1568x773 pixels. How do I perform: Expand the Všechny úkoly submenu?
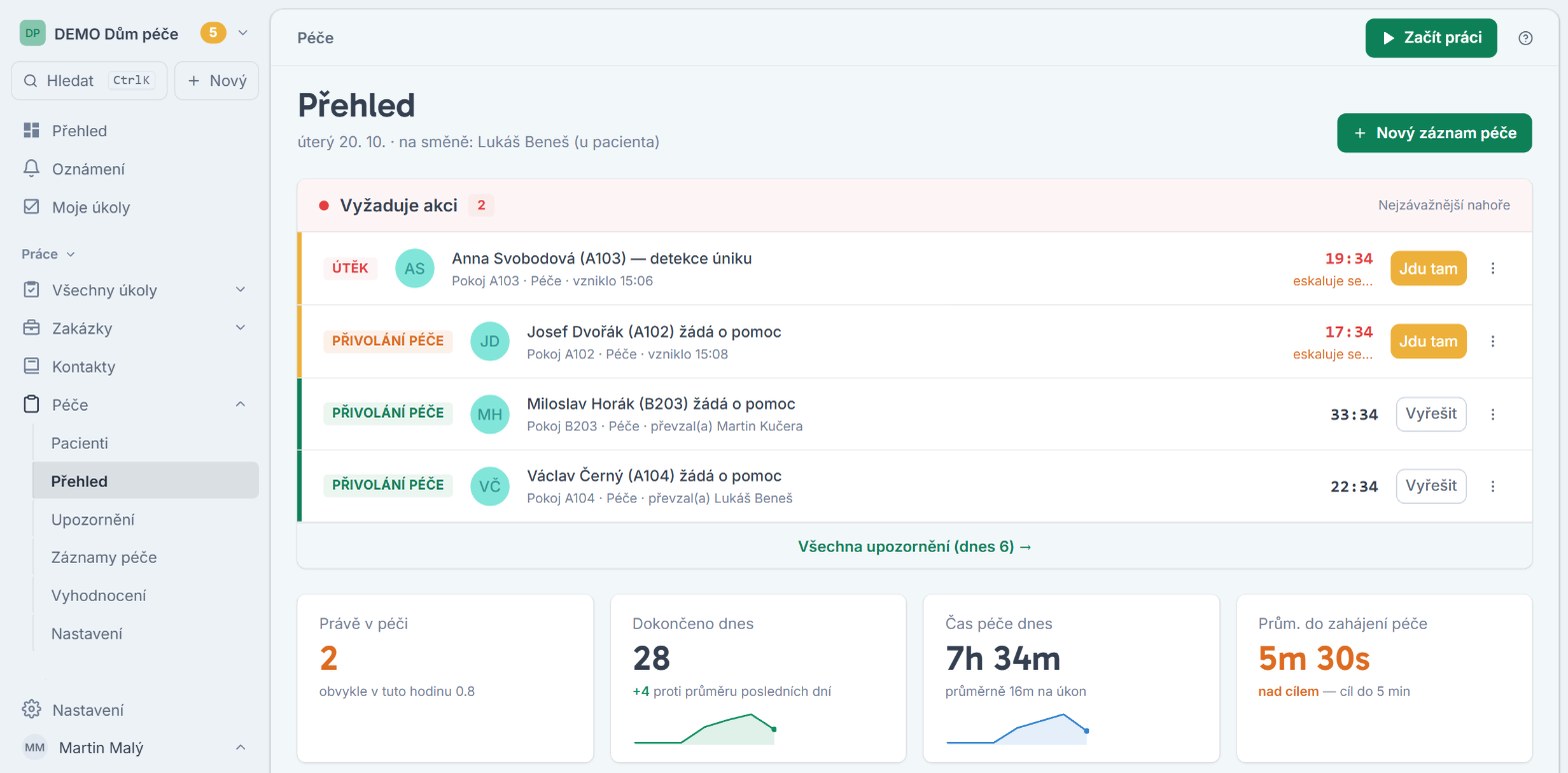click(240, 290)
